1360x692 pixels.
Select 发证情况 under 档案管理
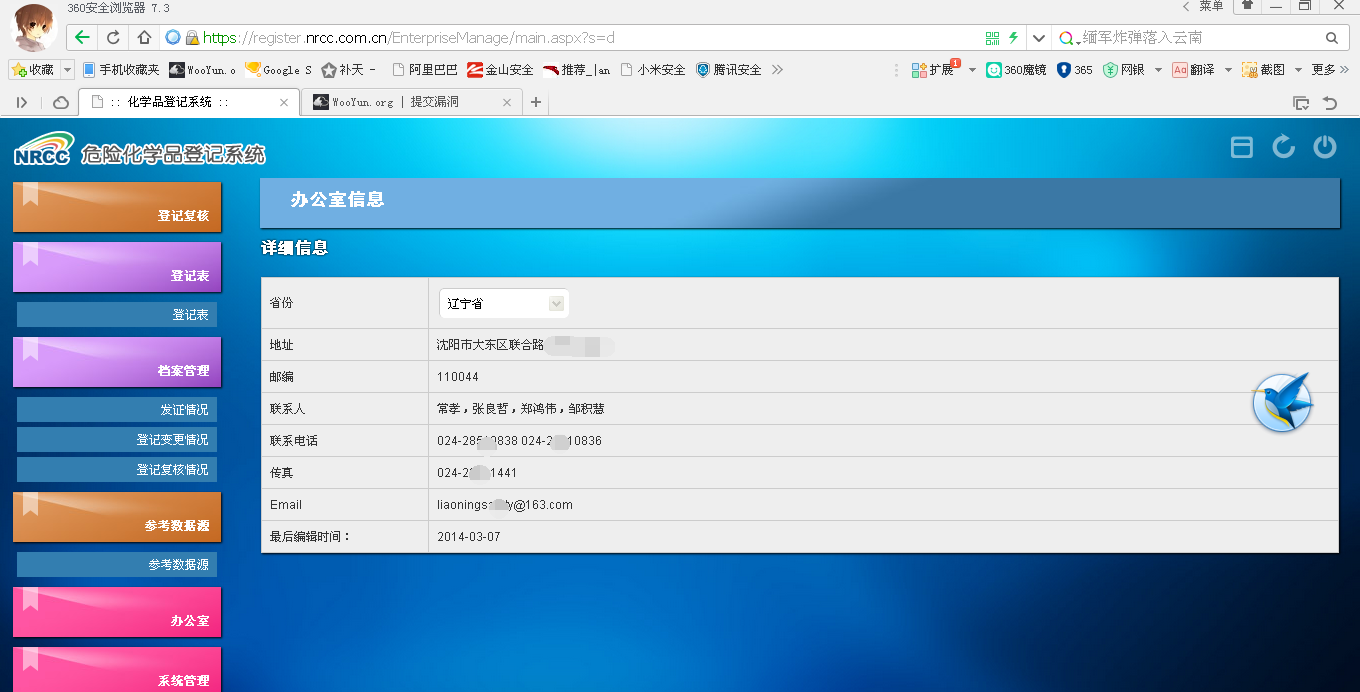click(x=117, y=410)
